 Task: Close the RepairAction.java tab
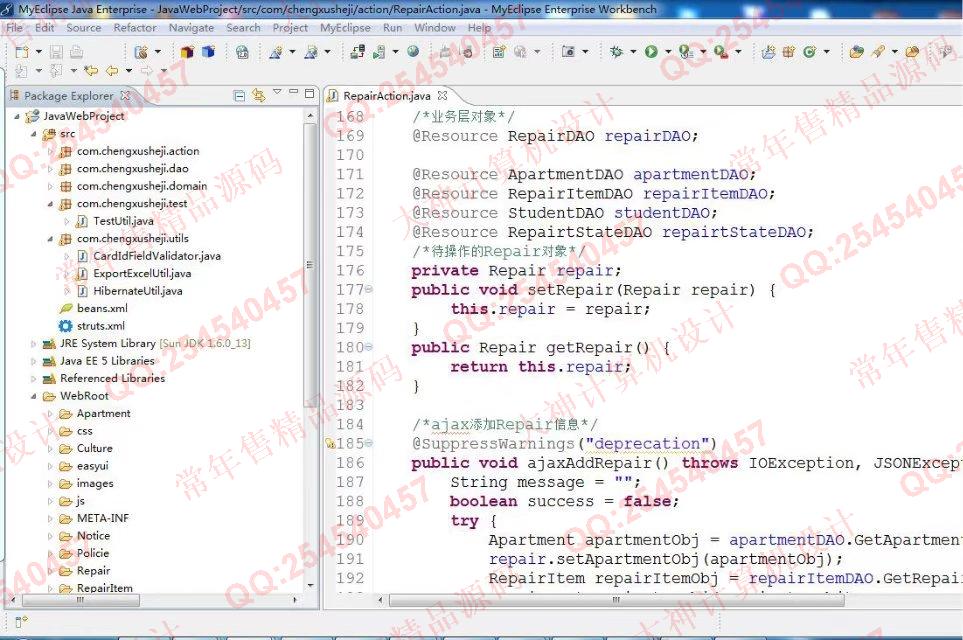(442, 95)
